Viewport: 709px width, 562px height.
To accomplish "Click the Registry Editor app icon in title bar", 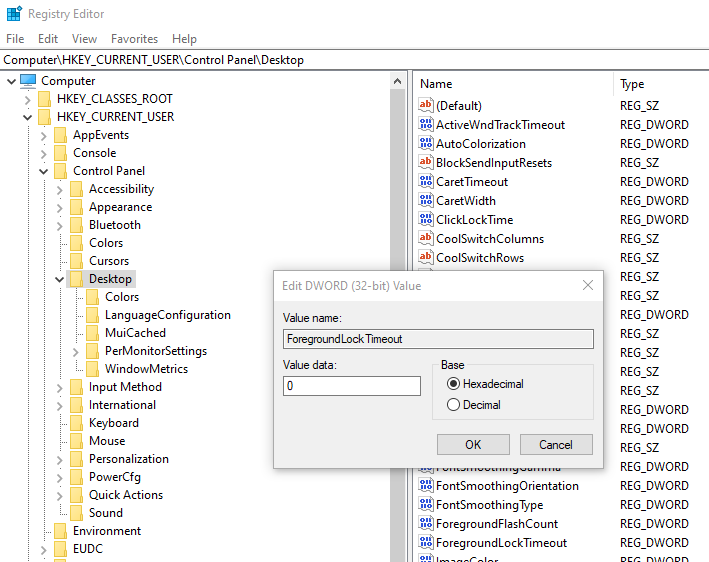I will 14,14.
